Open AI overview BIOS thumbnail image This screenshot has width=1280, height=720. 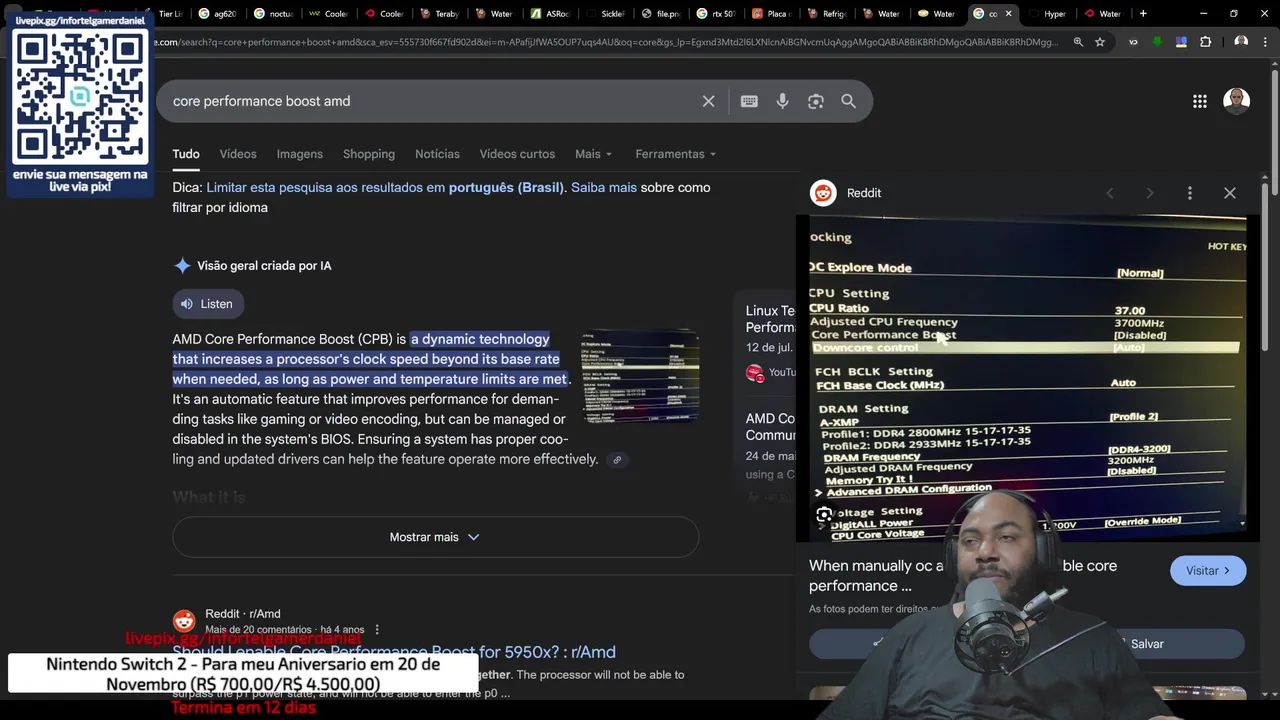tap(640, 375)
